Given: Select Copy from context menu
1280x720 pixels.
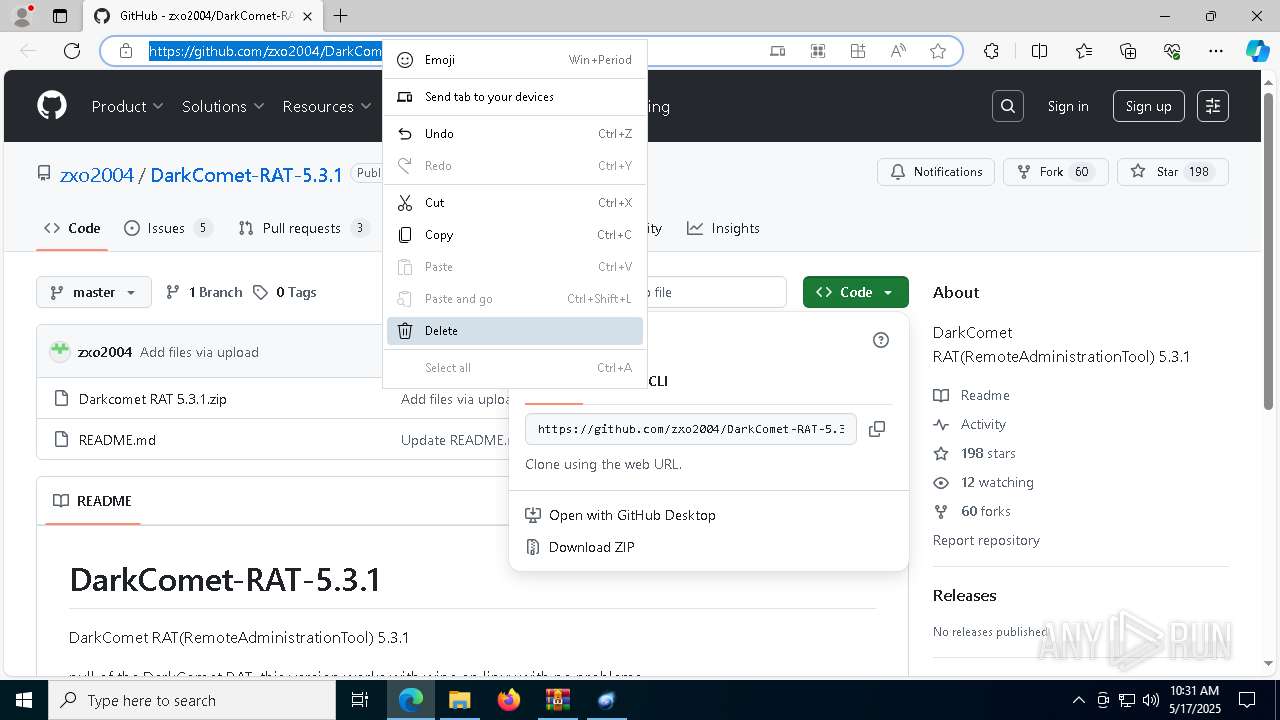Looking at the screenshot, I should [x=515, y=235].
